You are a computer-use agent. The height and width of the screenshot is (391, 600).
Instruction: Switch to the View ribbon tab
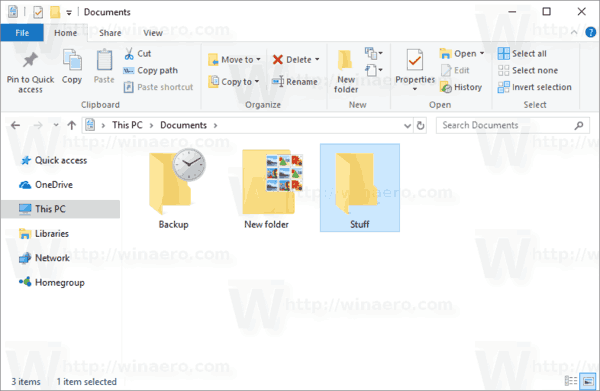[153, 33]
